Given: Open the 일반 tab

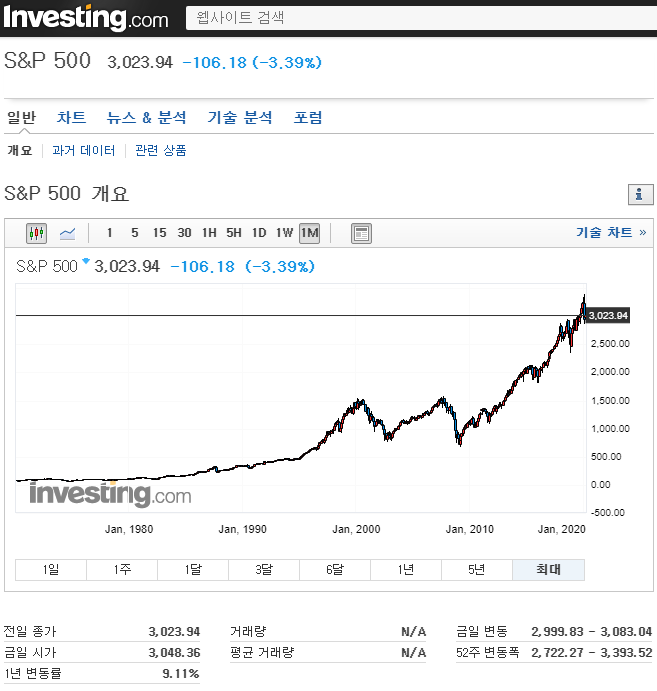Looking at the screenshot, I should pyautogui.click(x=22, y=118).
